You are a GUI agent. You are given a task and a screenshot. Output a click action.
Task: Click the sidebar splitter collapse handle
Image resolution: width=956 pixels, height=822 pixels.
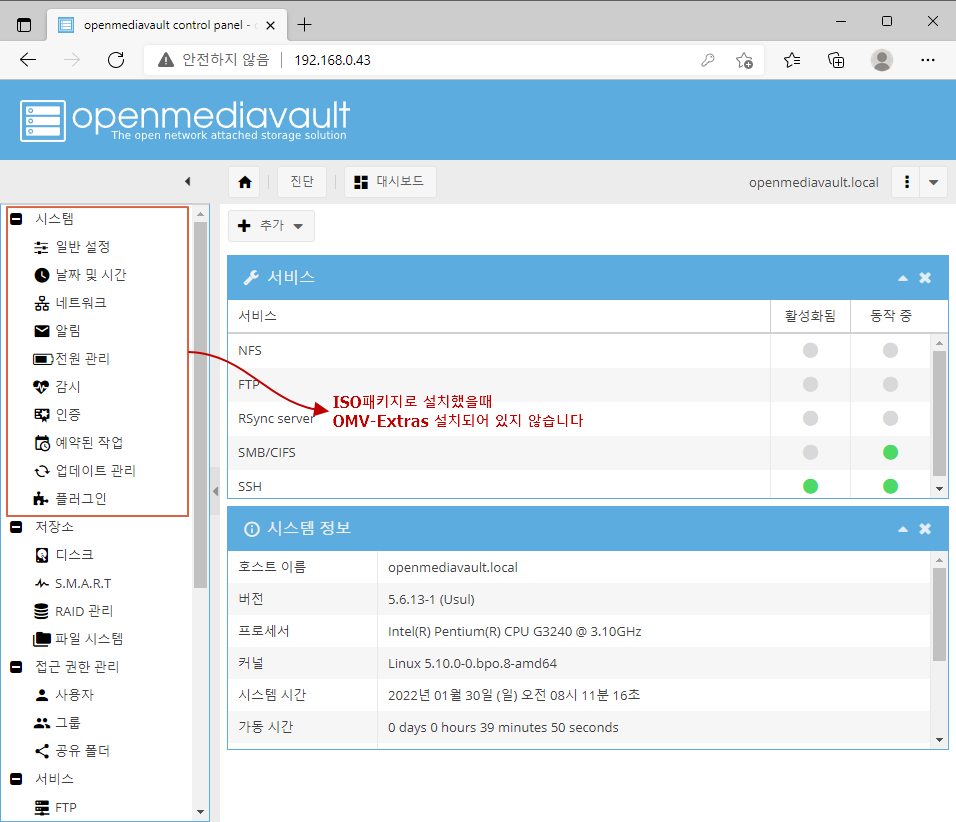click(215, 491)
